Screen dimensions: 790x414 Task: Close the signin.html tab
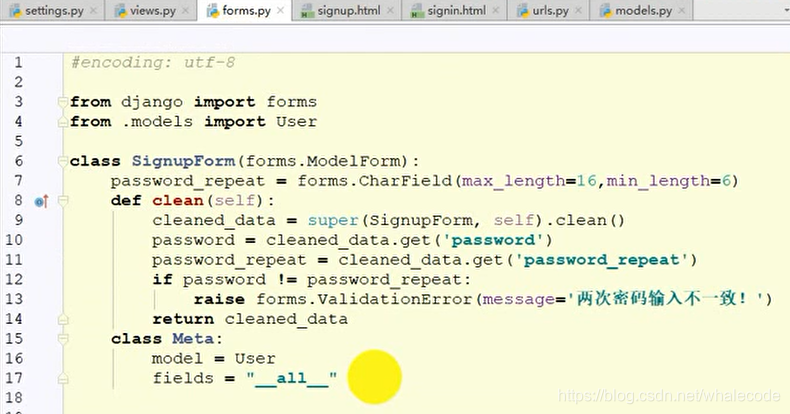(x=496, y=11)
